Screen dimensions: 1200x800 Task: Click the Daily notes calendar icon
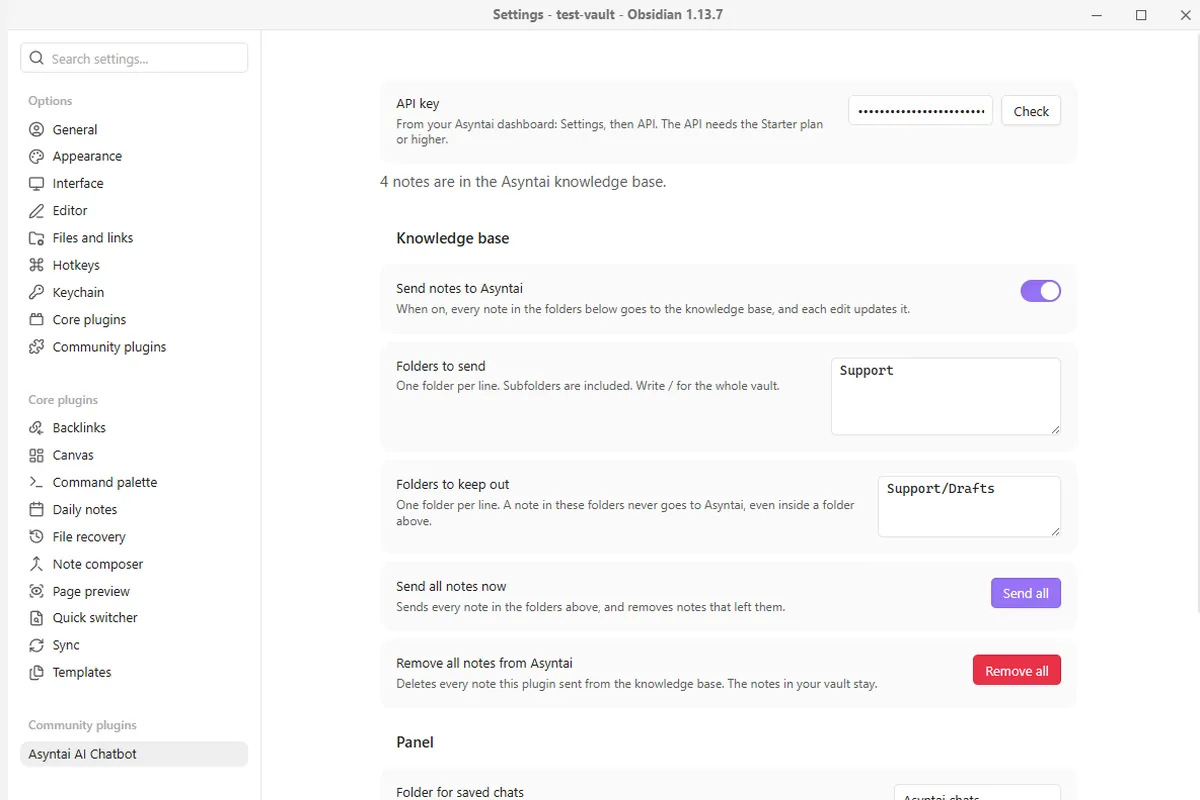pos(37,509)
